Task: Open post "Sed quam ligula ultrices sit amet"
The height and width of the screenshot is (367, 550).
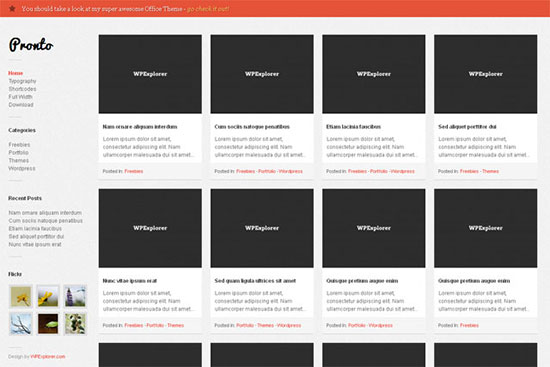Action: [255, 281]
